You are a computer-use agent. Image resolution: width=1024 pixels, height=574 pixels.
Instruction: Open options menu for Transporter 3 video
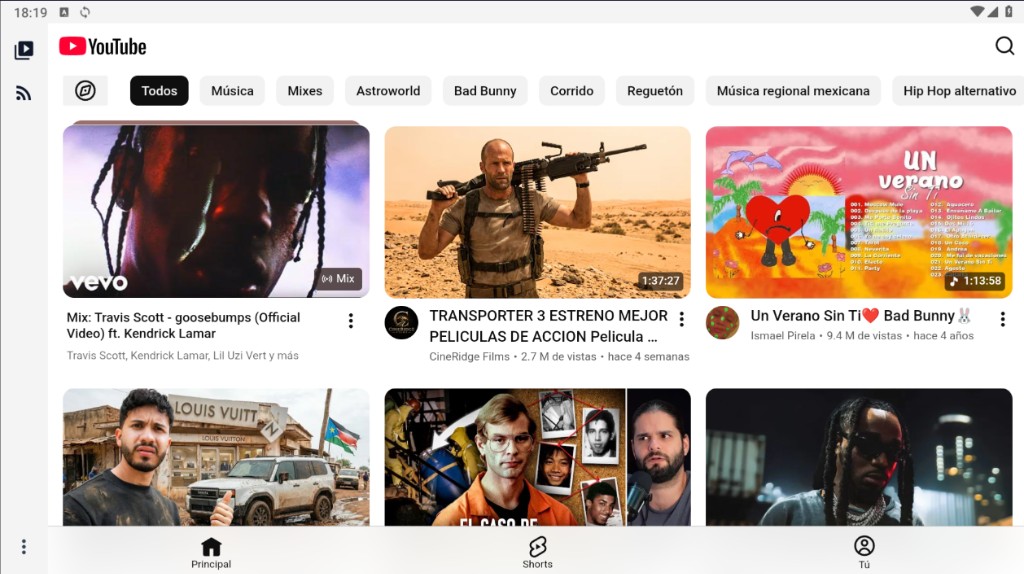click(x=682, y=319)
